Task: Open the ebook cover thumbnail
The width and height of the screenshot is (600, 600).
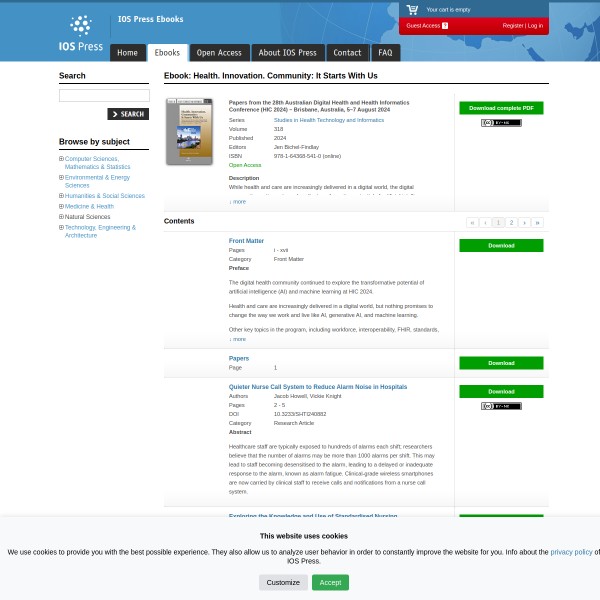Action: [189, 131]
